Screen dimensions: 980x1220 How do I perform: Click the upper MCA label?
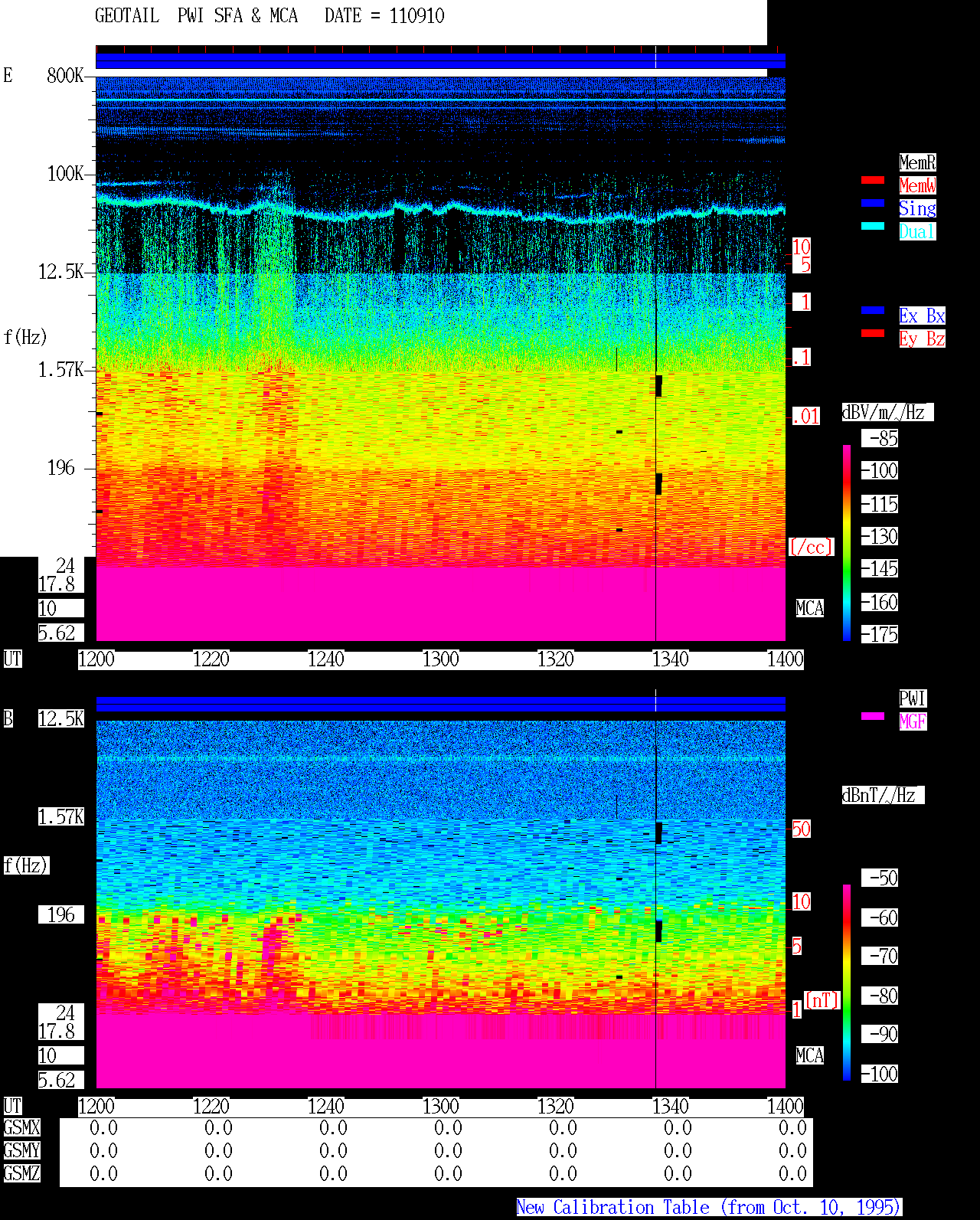810,609
